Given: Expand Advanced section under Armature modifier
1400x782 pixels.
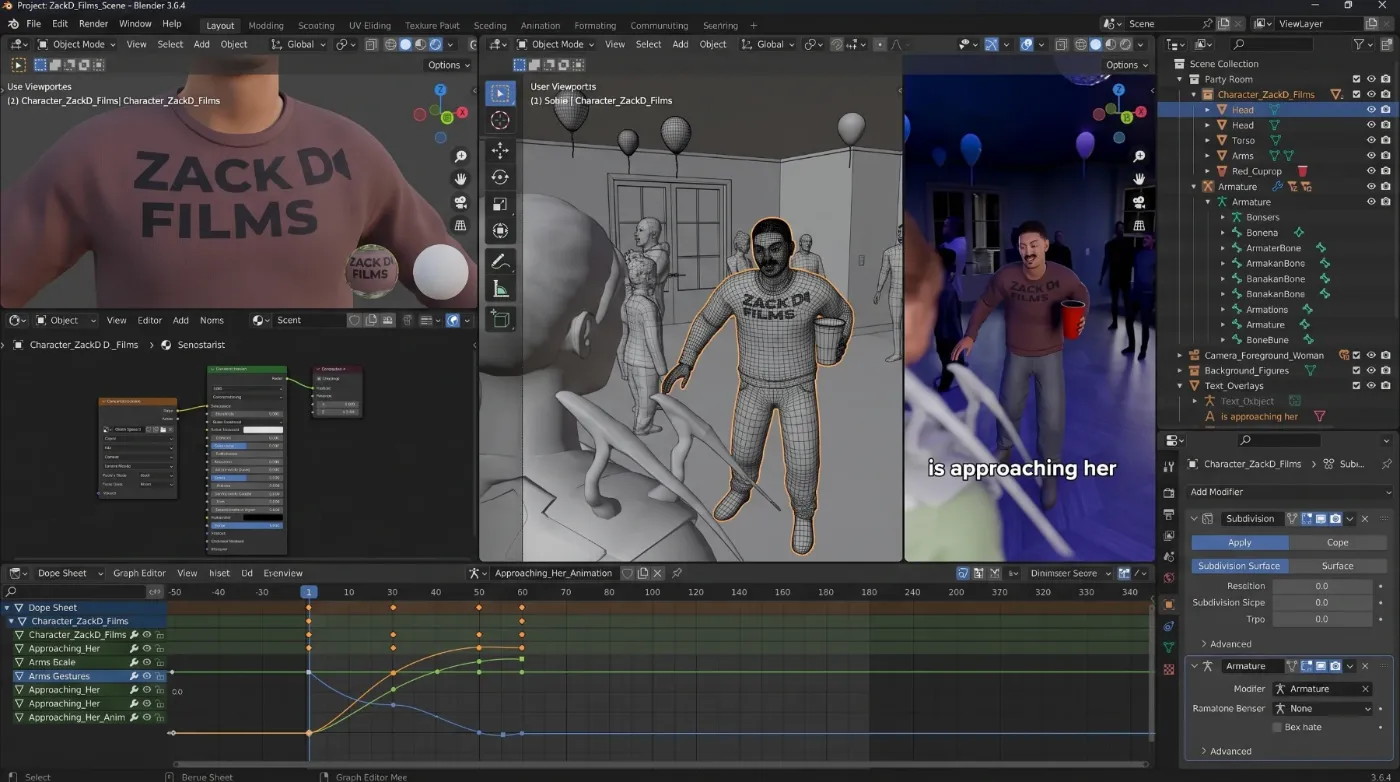Looking at the screenshot, I should [1225, 751].
